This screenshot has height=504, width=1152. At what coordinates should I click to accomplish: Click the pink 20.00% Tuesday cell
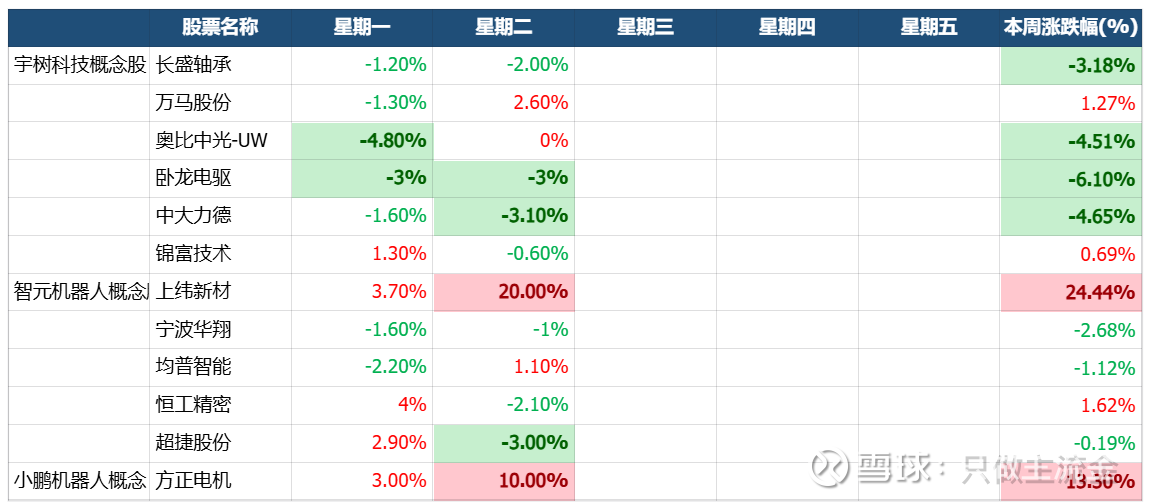pos(504,292)
